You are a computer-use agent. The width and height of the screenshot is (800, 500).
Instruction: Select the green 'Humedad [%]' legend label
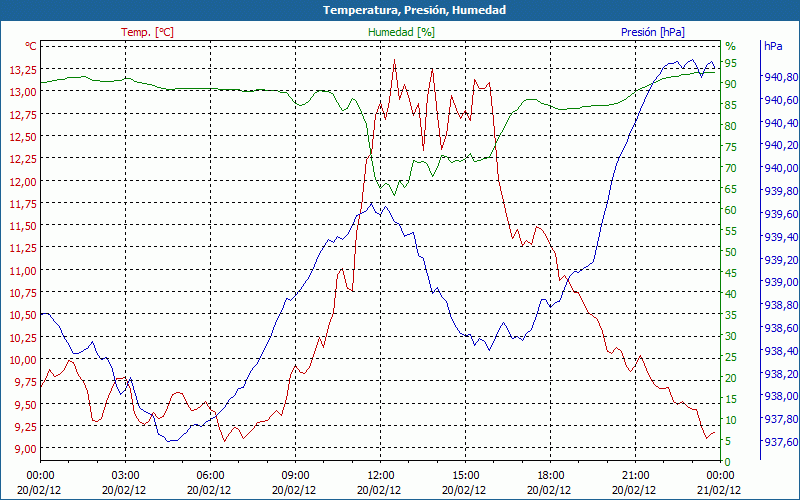point(401,32)
